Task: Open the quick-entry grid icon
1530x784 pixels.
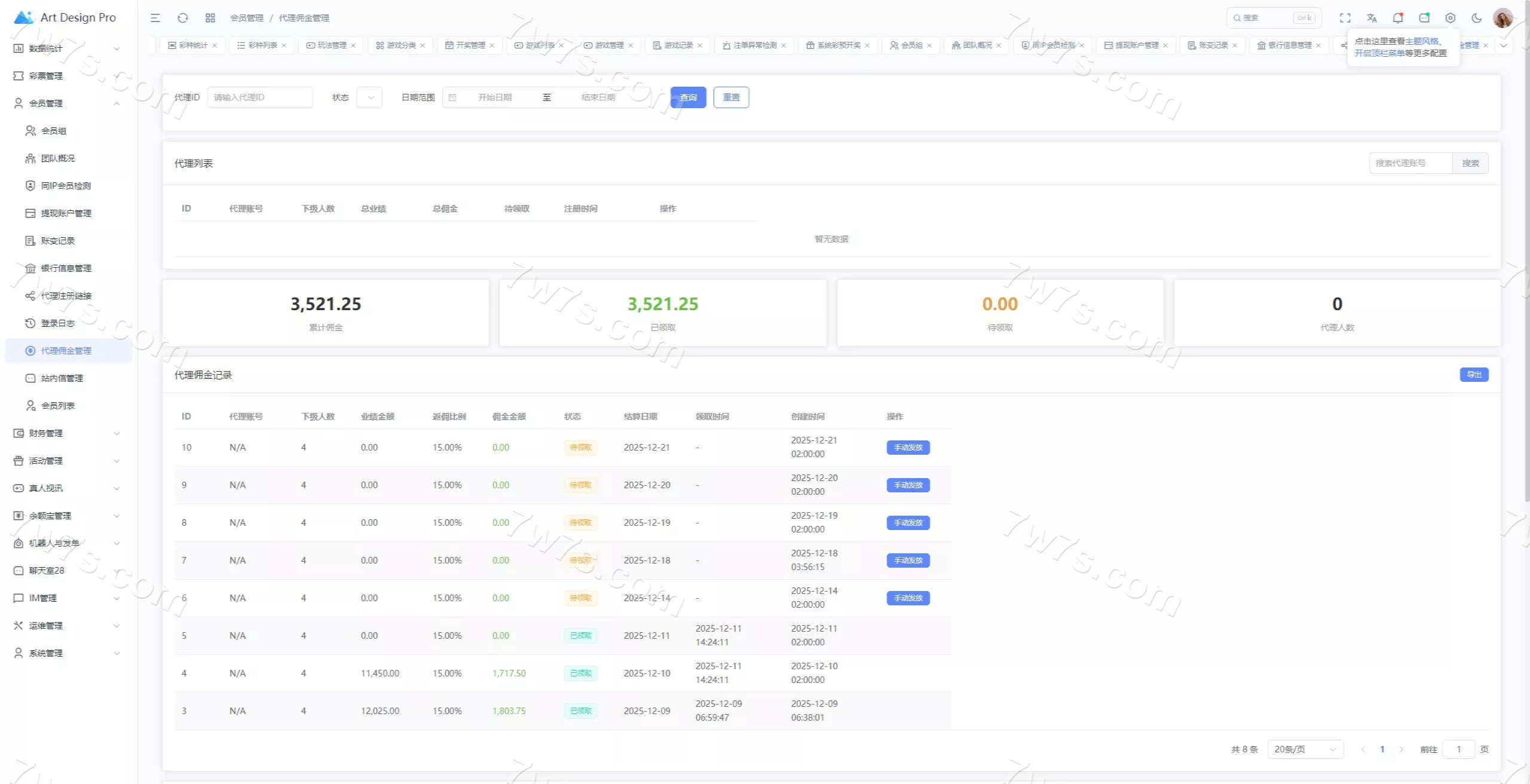Action: tap(210, 18)
